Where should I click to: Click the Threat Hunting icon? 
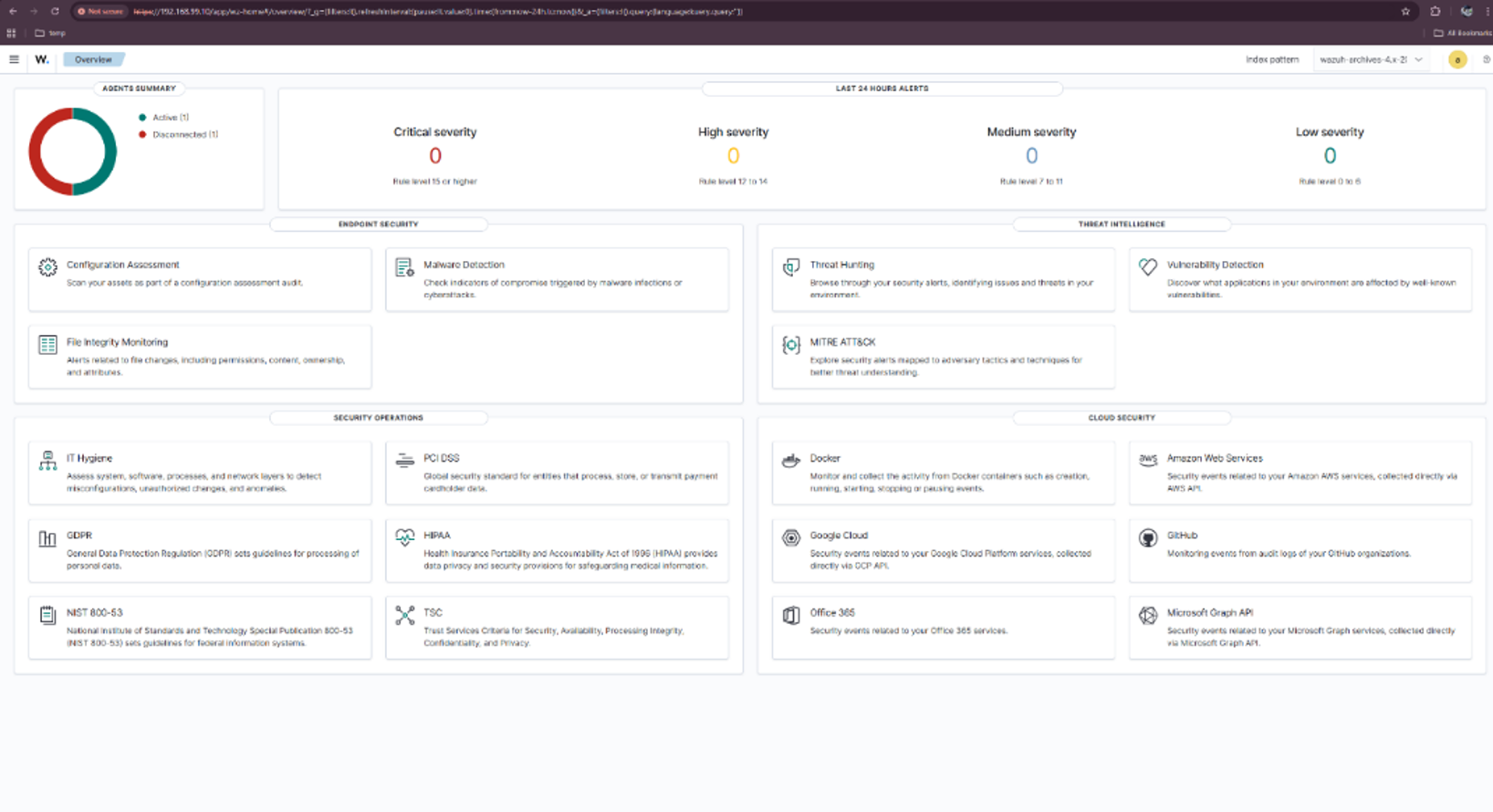(x=791, y=266)
